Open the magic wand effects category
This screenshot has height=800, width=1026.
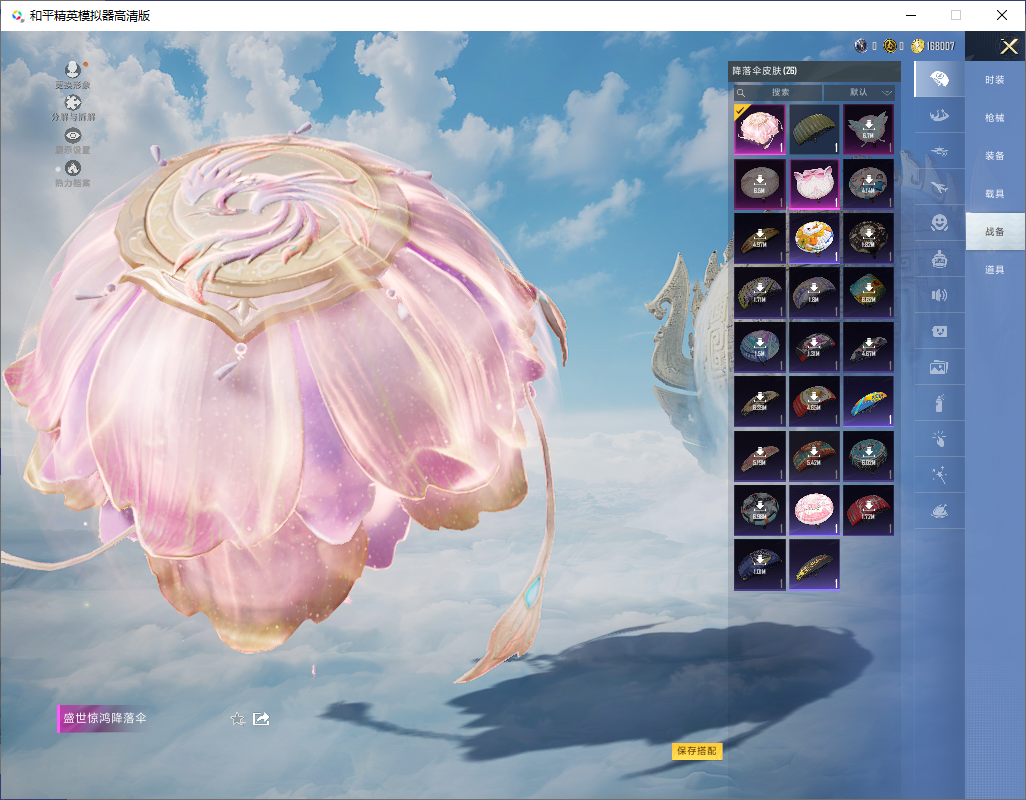[x=939, y=475]
